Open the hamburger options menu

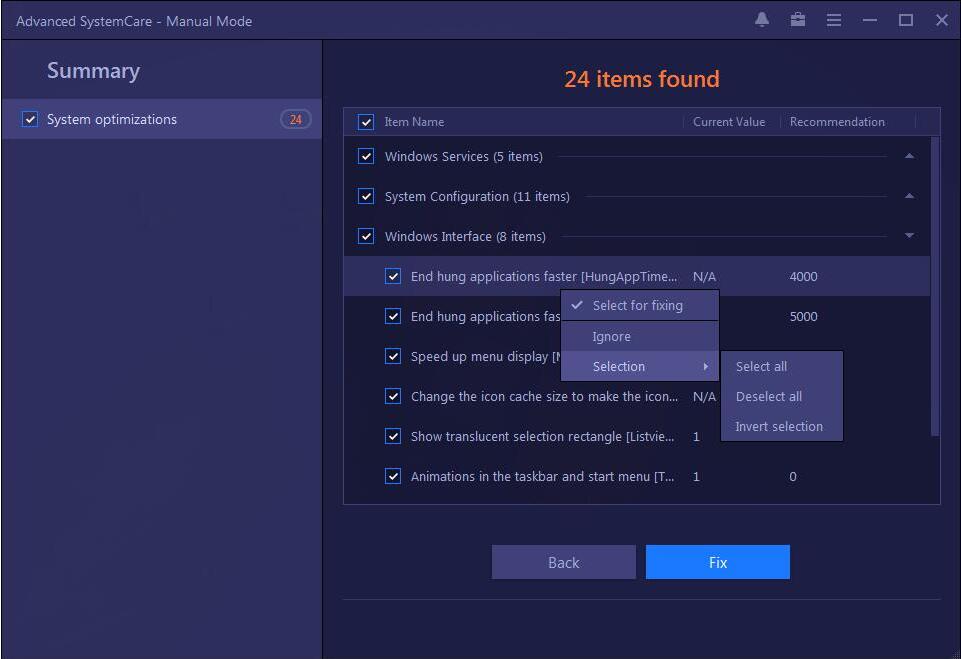coord(834,20)
